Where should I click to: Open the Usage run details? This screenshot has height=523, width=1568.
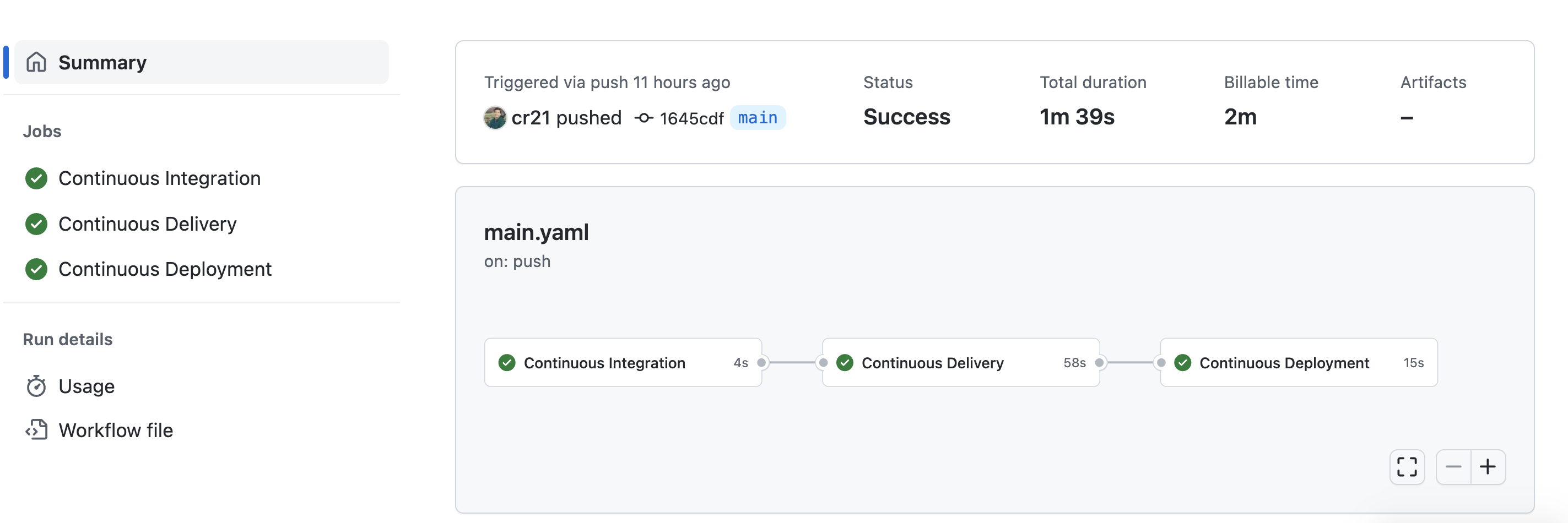(x=86, y=386)
